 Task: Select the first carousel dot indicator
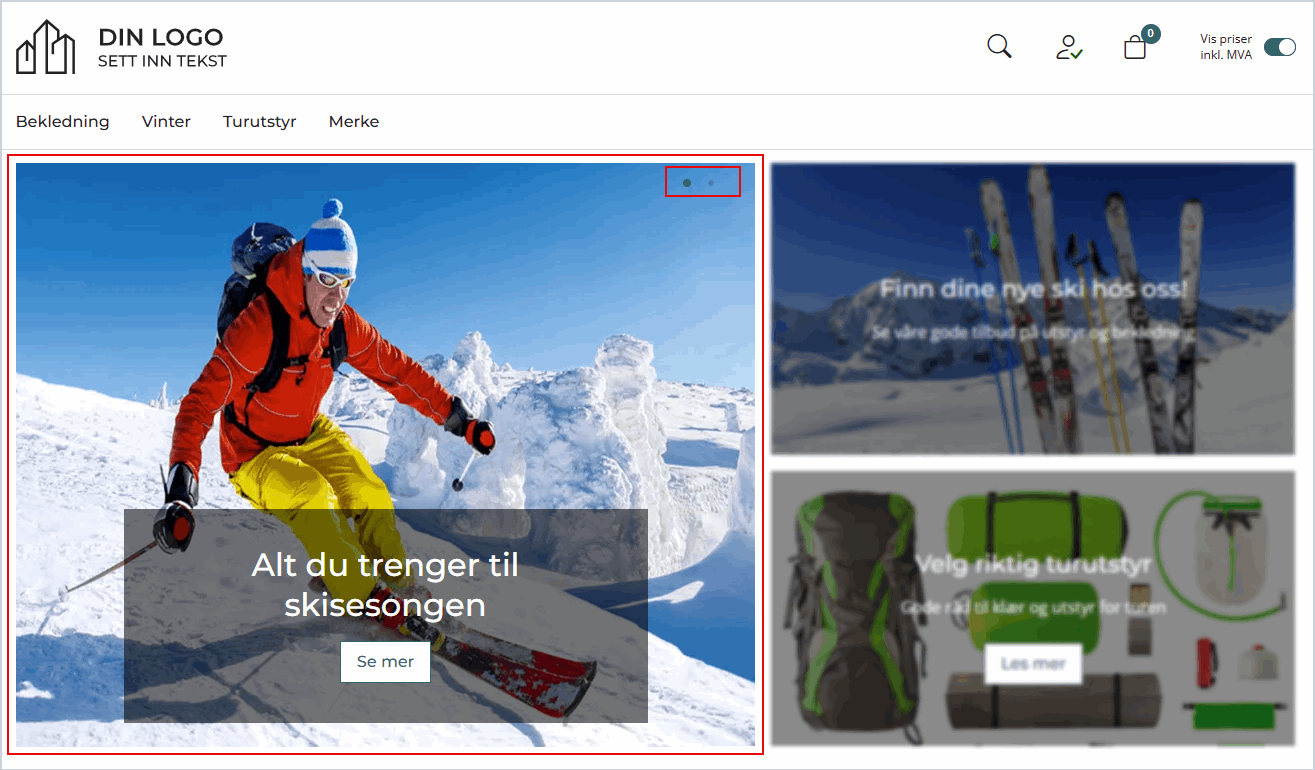pos(686,183)
